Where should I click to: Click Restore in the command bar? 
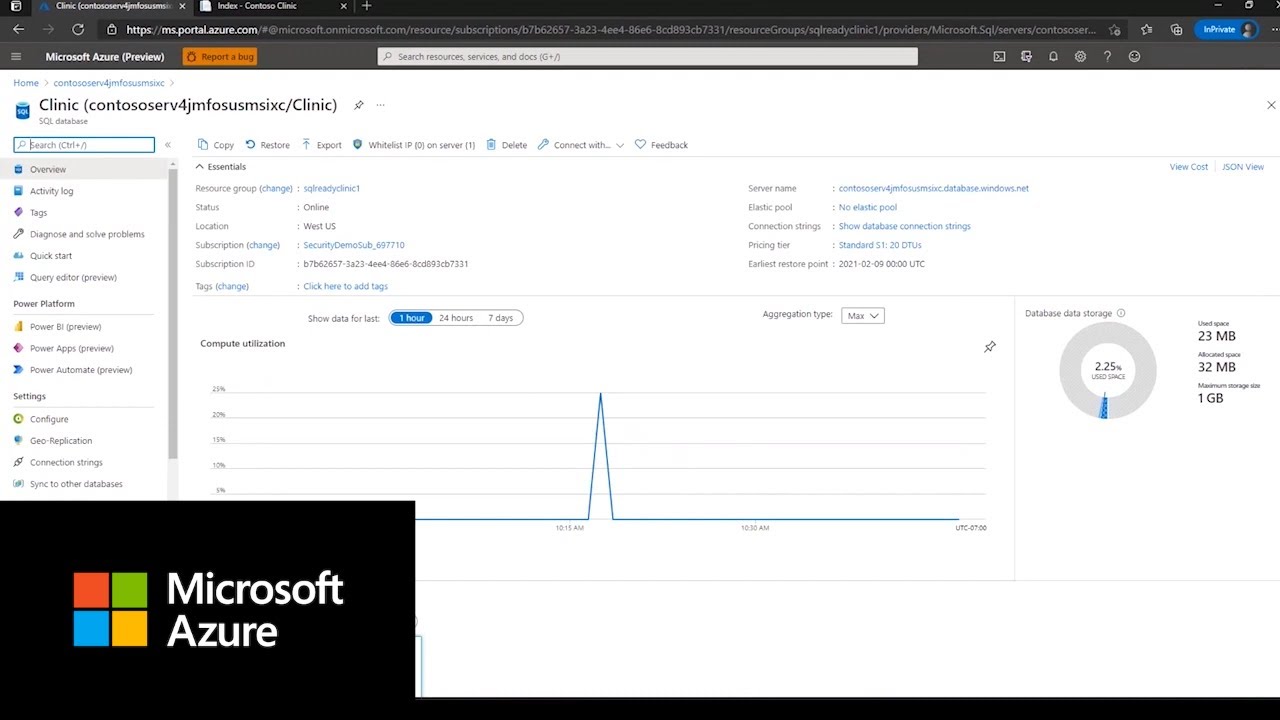pyautogui.click(x=267, y=145)
